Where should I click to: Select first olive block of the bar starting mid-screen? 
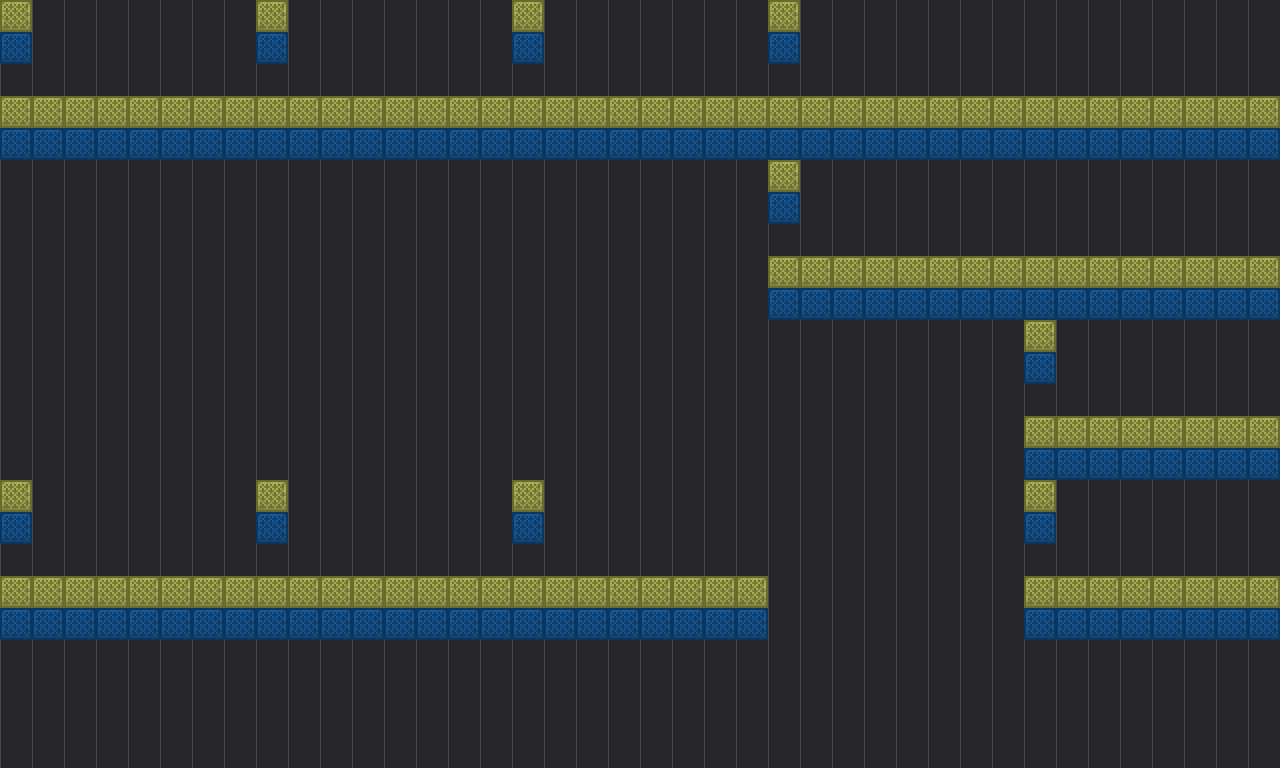coord(784,272)
